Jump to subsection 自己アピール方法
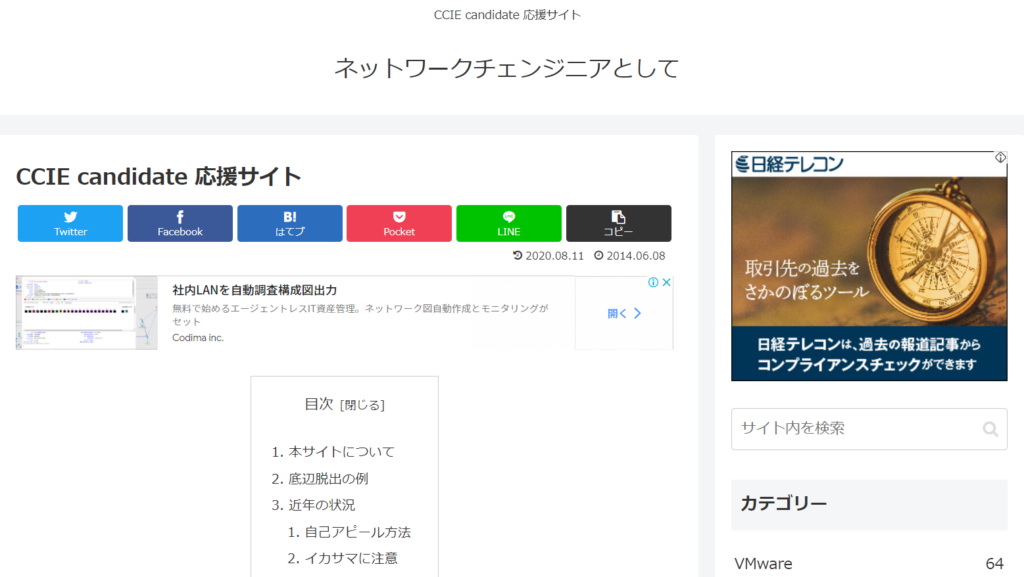Image resolution: width=1024 pixels, height=577 pixels. (x=358, y=532)
